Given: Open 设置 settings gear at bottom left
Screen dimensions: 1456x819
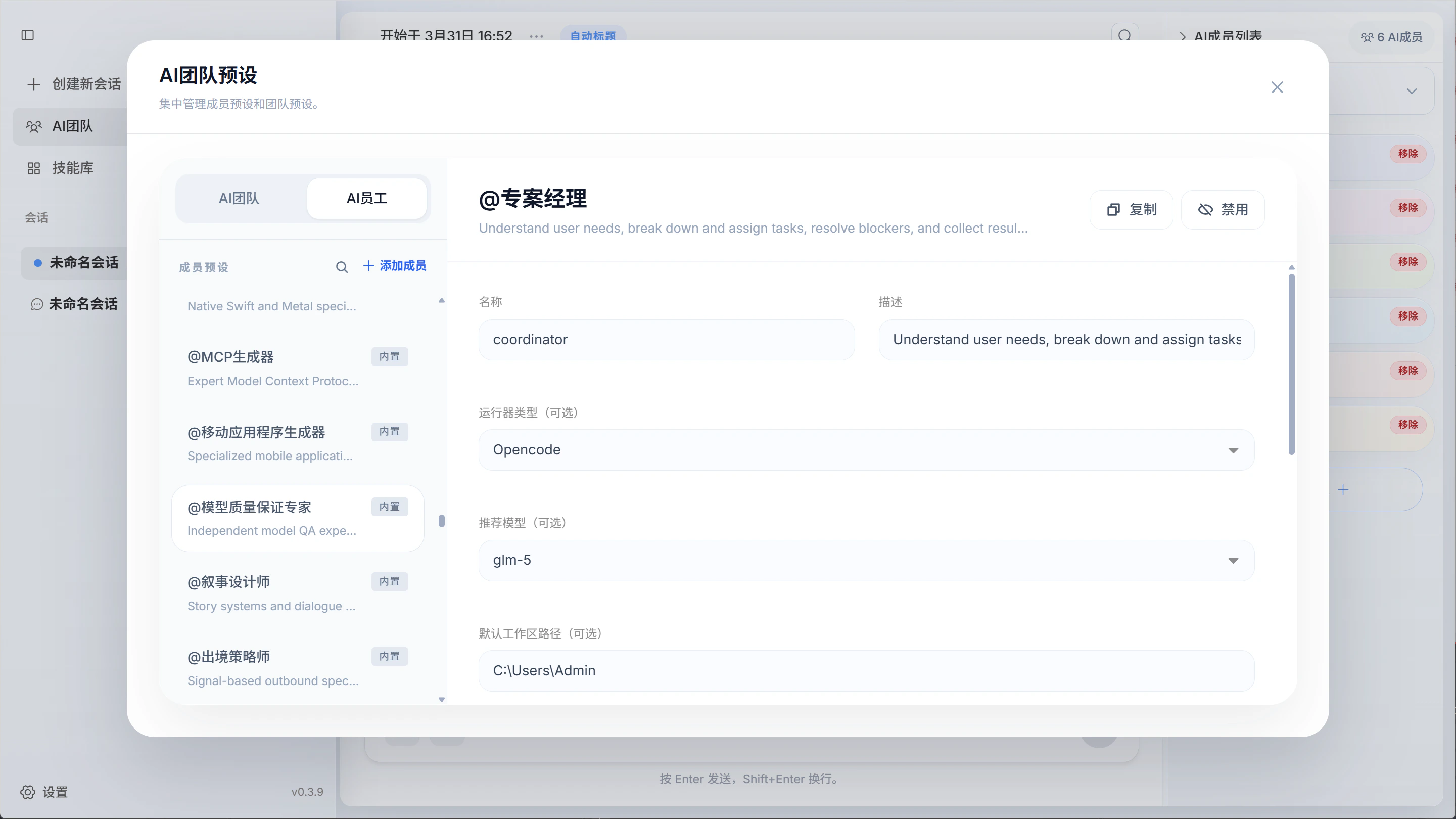Looking at the screenshot, I should click(27, 792).
